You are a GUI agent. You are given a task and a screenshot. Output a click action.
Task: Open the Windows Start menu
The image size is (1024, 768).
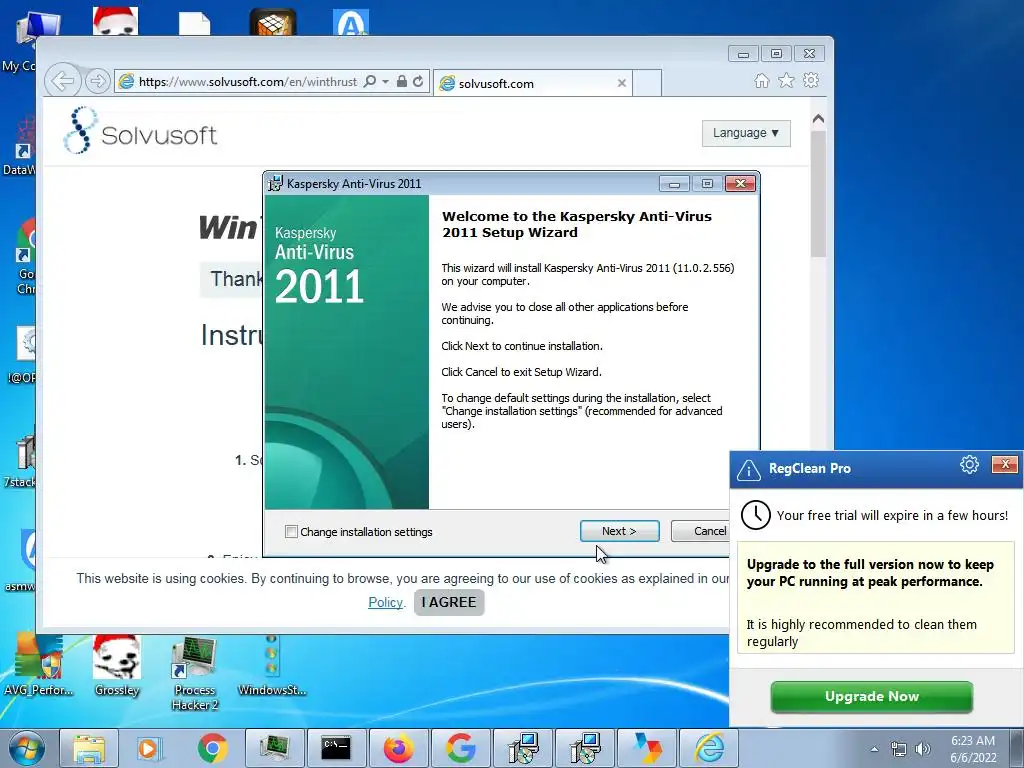tap(26, 748)
